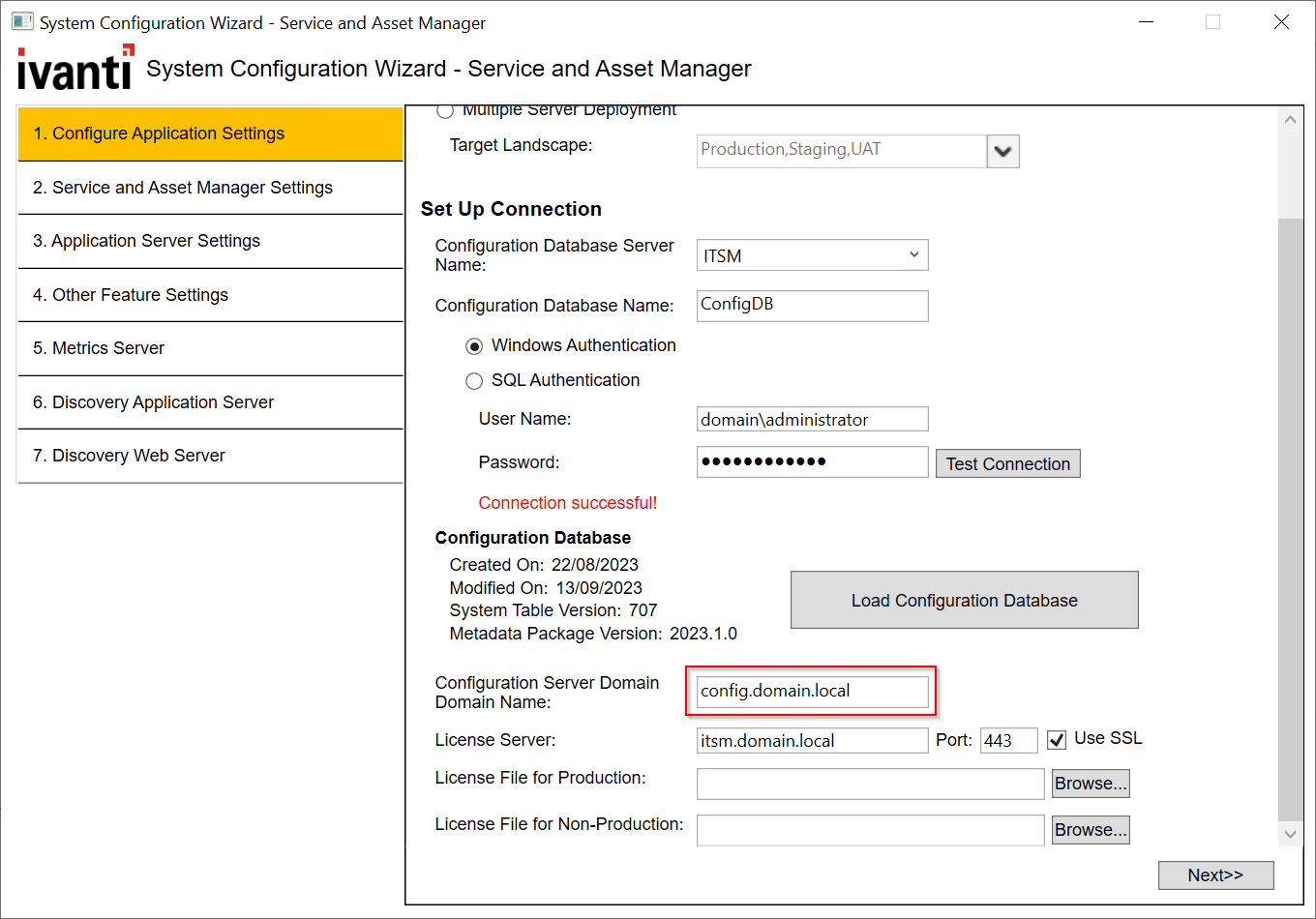Click Next>> to continue the wizard

click(1215, 875)
